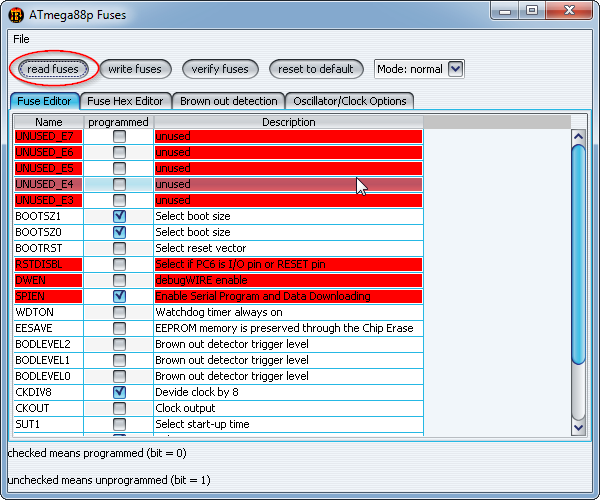Uncheck the BOOTSZ1 programmed checkbox
The height and width of the screenshot is (500, 600).
coord(119,217)
